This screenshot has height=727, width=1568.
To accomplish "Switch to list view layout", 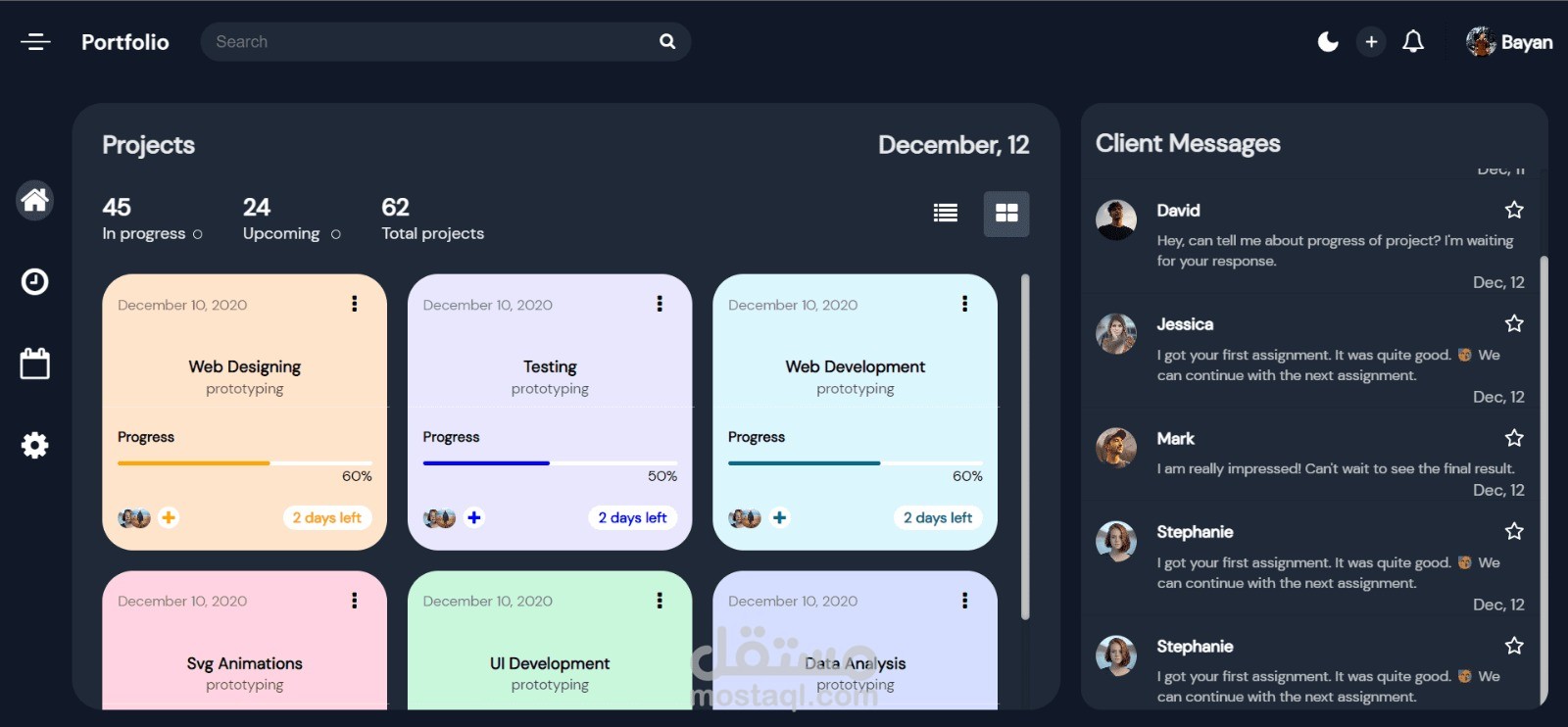I will coord(946,213).
